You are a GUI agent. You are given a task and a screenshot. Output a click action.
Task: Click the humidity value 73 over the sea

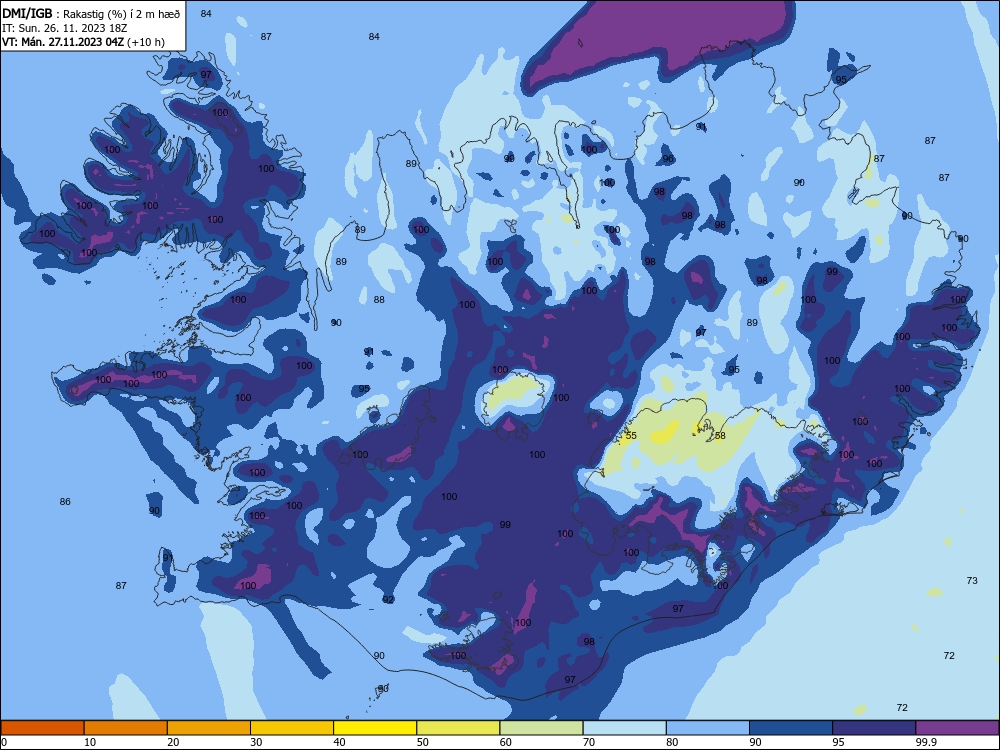pyautogui.click(x=972, y=580)
